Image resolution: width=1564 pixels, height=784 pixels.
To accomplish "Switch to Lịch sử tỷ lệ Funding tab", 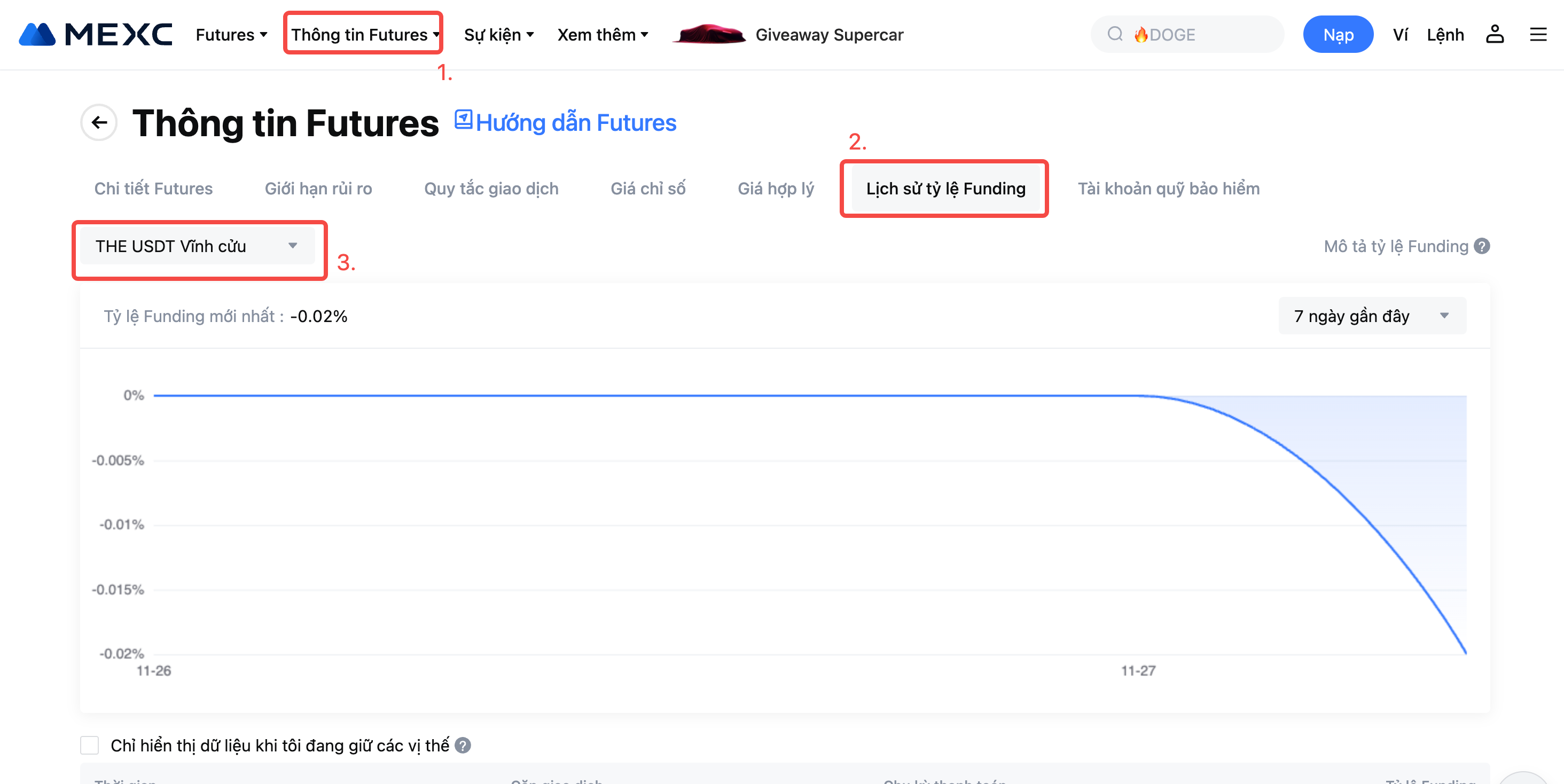I will click(x=945, y=189).
